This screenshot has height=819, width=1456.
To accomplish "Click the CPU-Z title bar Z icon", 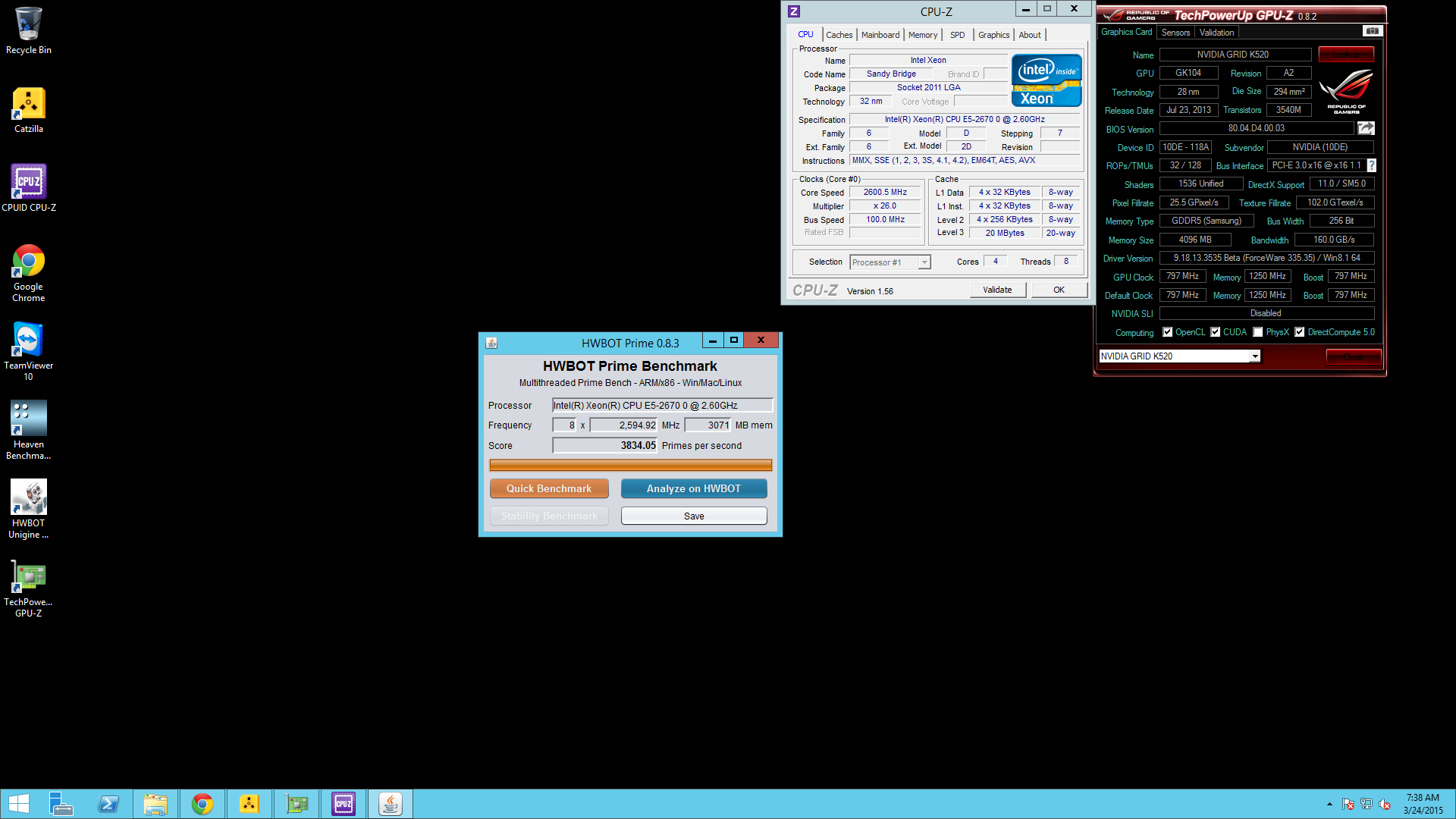I will pos(794,11).
